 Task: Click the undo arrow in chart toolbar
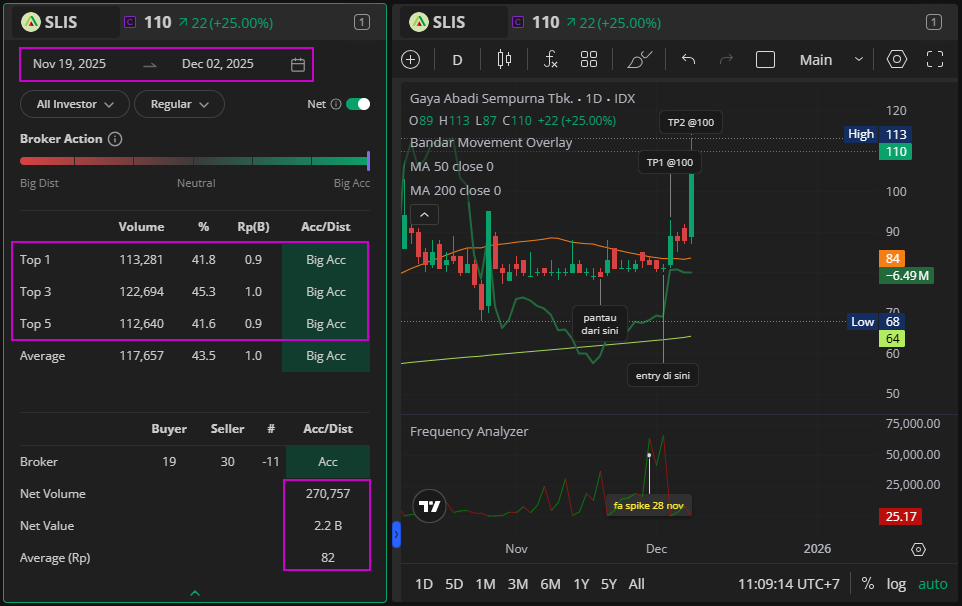688,60
